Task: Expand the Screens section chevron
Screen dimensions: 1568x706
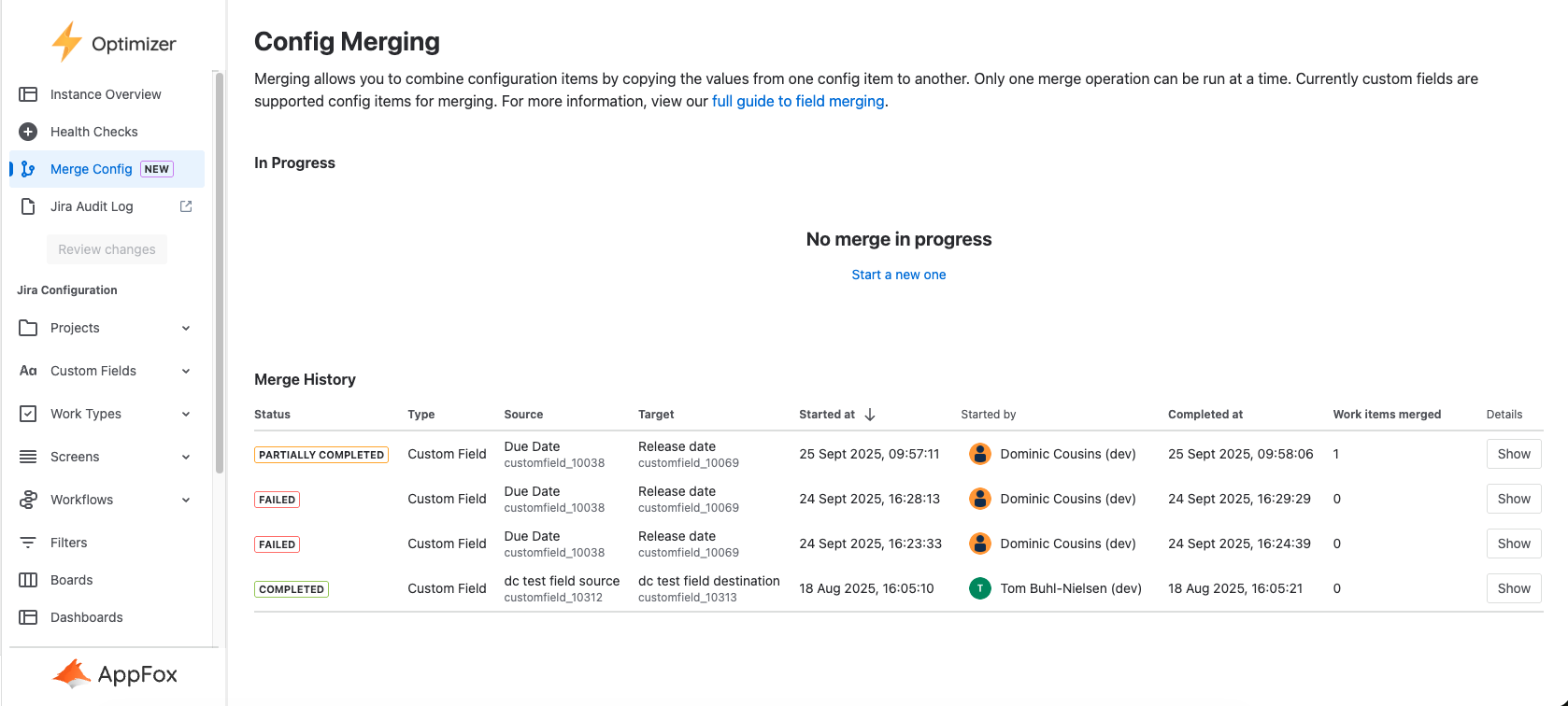Action: [x=186, y=457]
